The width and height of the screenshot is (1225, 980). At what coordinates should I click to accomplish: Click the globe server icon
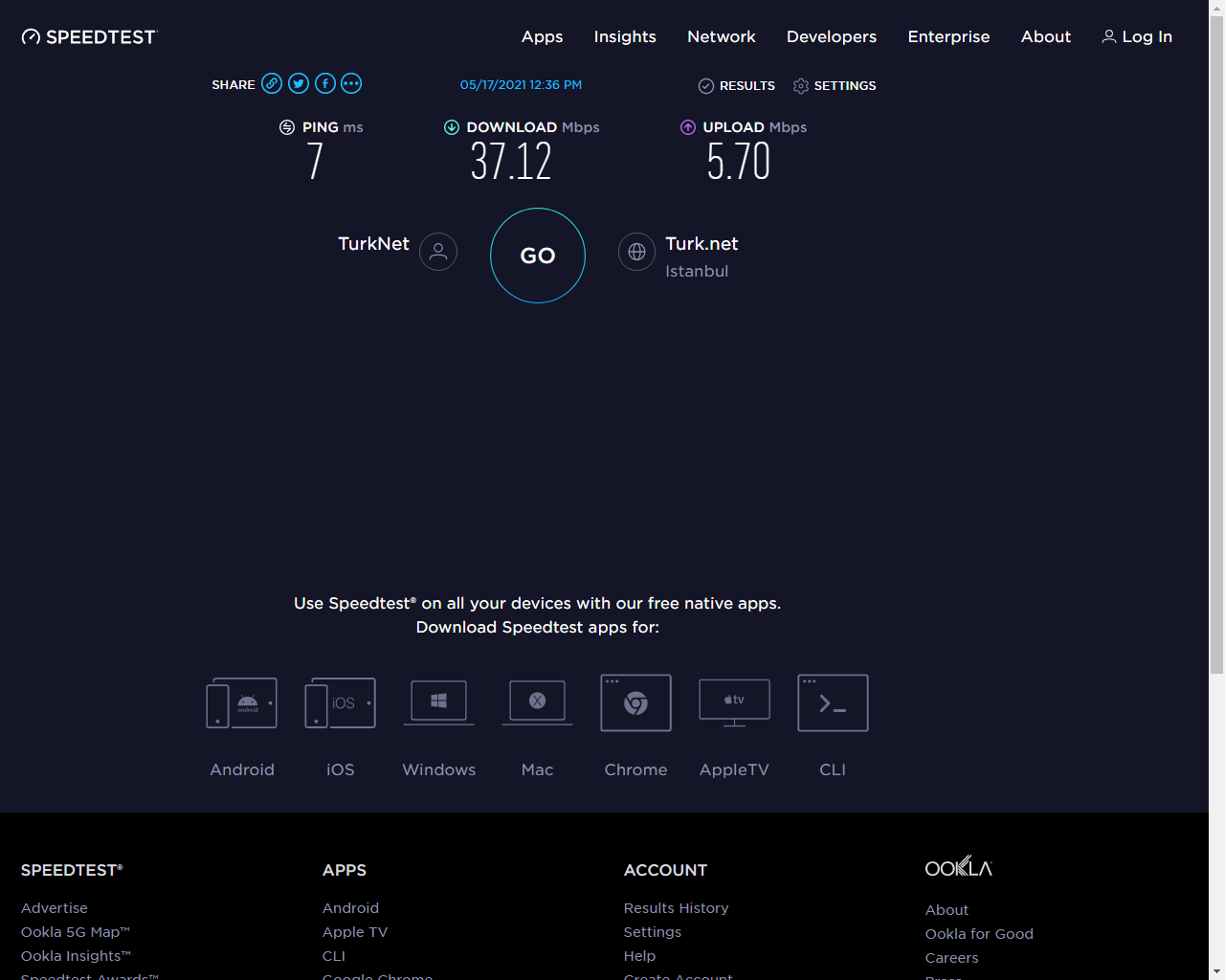[636, 252]
